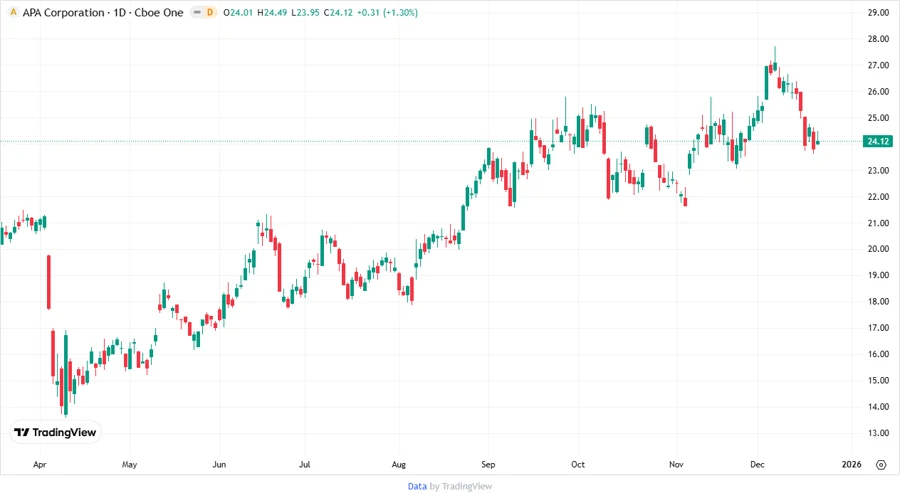Click the 13.00 price axis label

click(878, 433)
